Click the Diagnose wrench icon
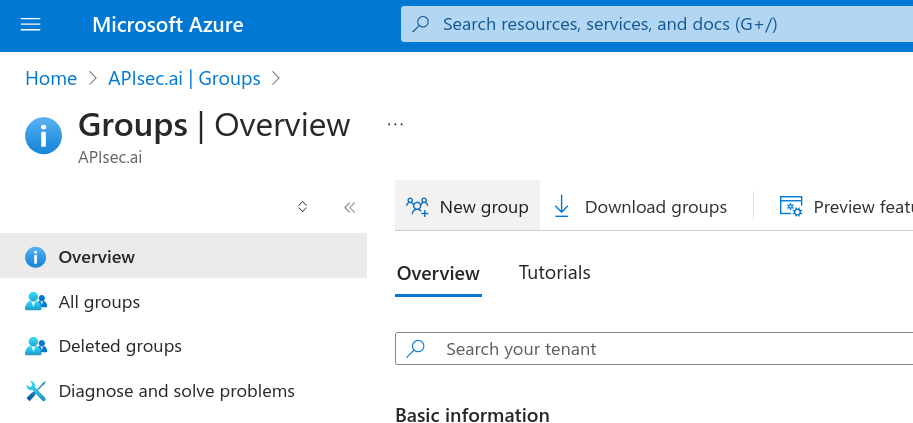The height and width of the screenshot is (423, 913). tap(36, 391)
